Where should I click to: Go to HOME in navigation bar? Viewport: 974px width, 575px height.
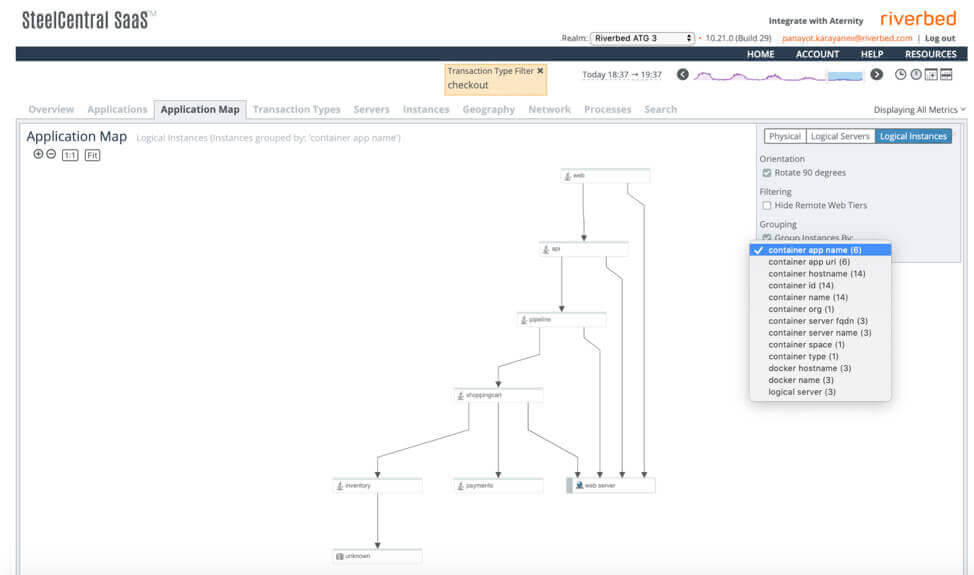(760, 54)
